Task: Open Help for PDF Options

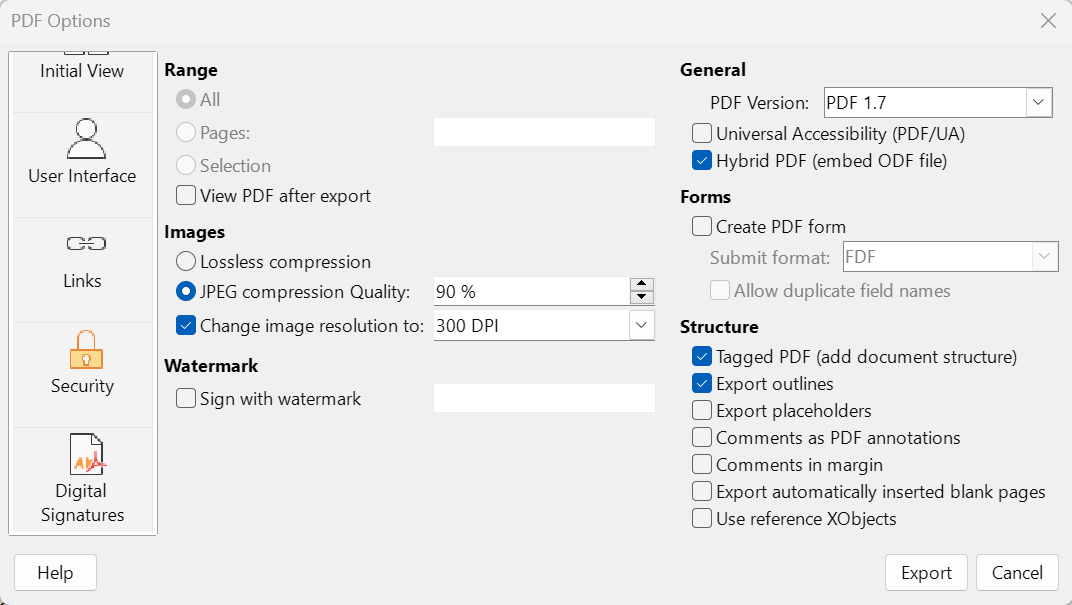Action: [x=55, y=573]
